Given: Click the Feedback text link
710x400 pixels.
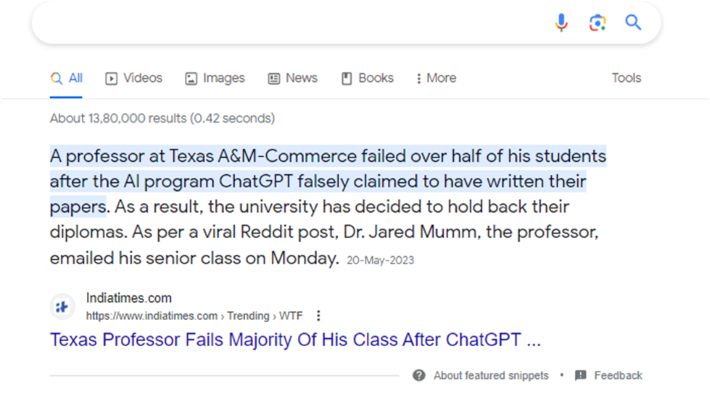Looking at the screenshot, I should point(618,376).
